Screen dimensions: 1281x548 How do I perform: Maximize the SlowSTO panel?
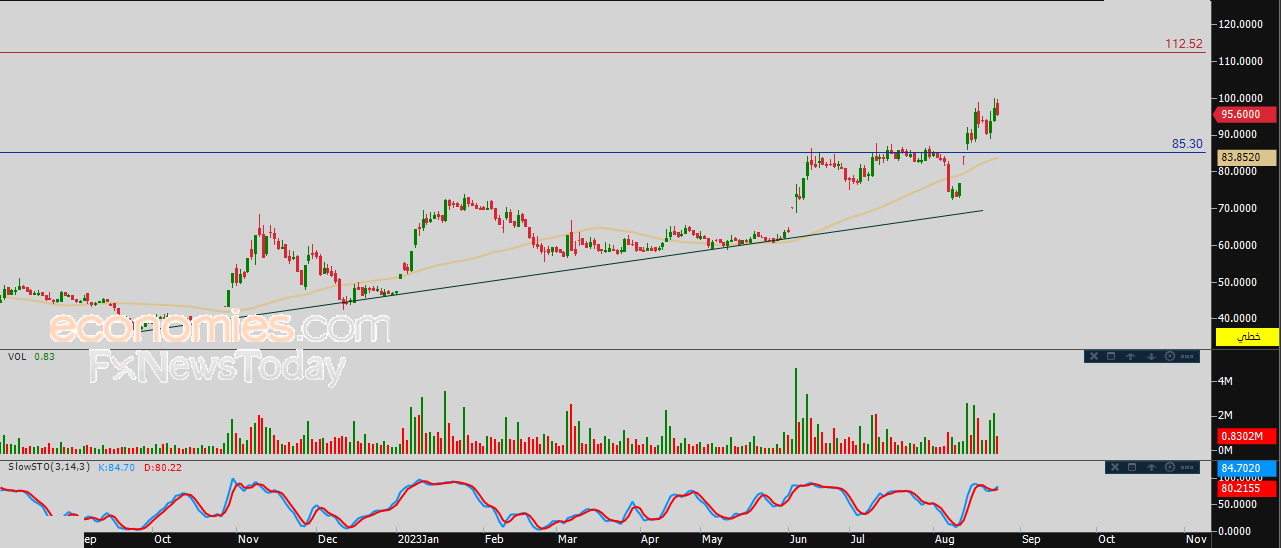tap(1132, 467)
